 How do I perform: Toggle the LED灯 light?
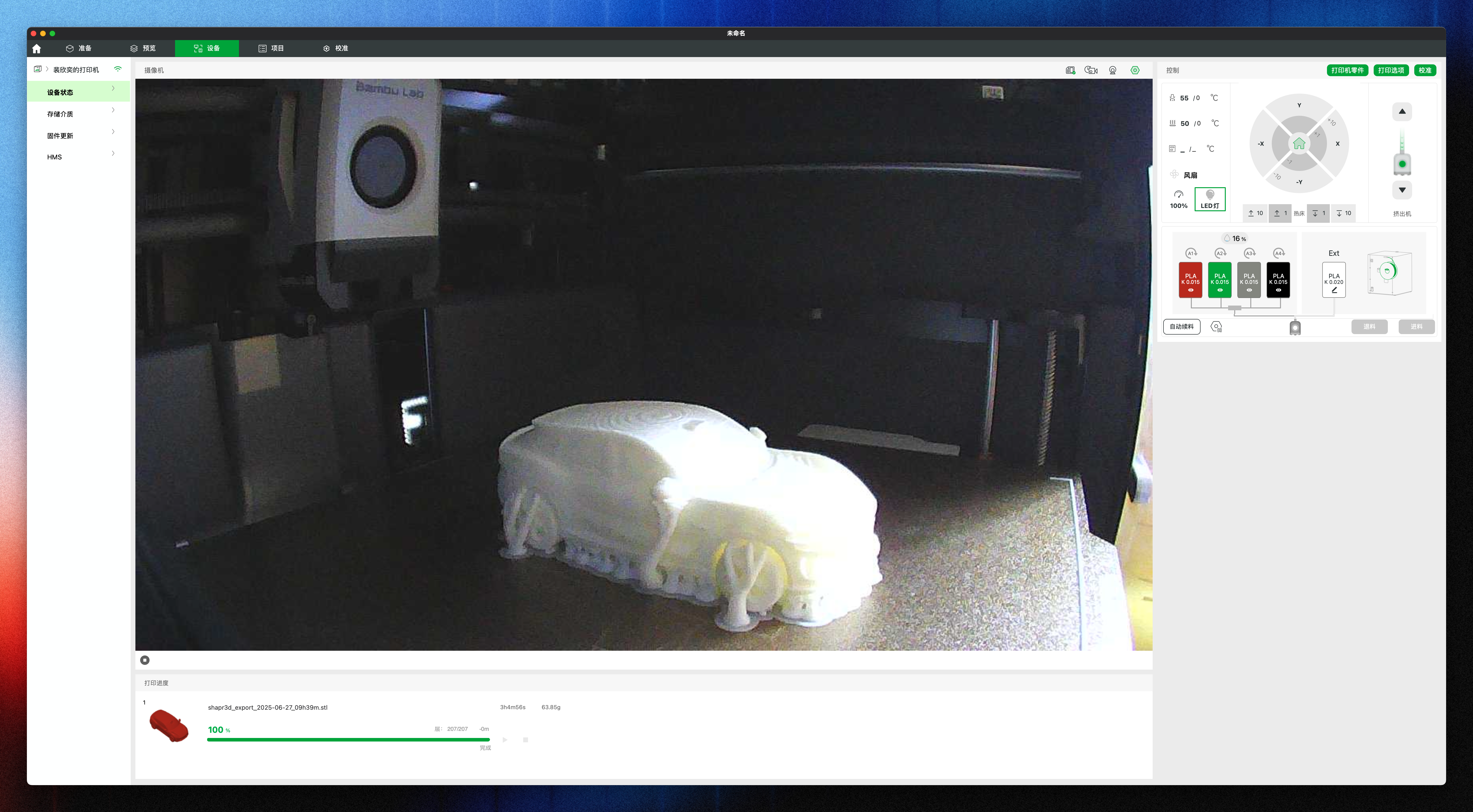pyautogui.click(x=1210, y=199)
